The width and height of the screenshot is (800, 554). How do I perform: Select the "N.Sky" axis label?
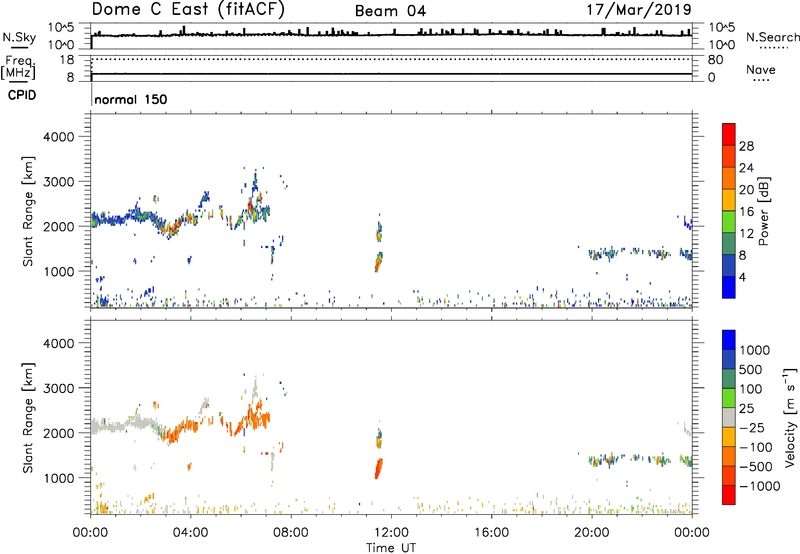[x=19, y=37]
